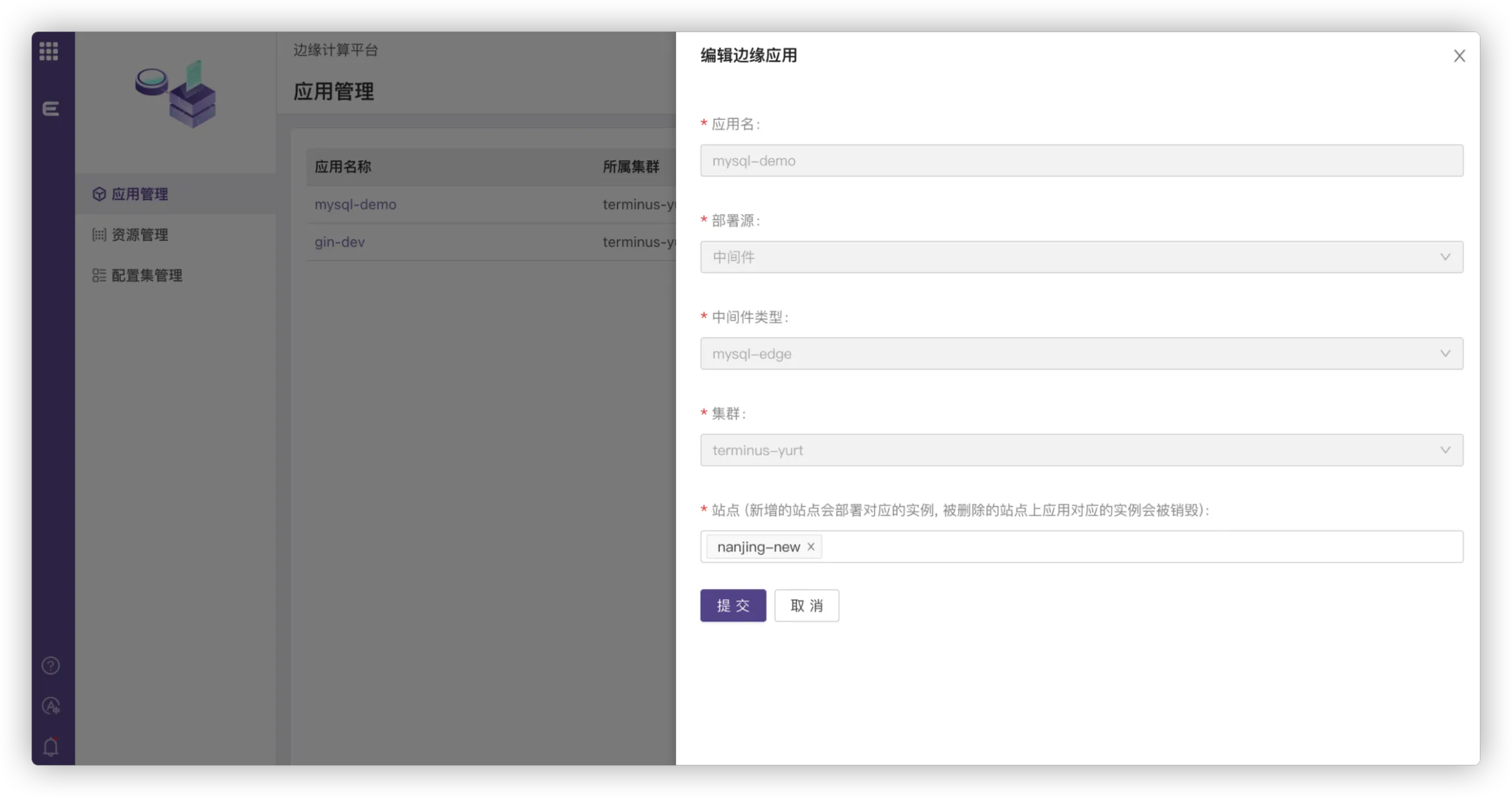The width and height of the screenshot is (1512, 797).
Task: Open the mysql-demo application link
Action: click(x=355, y=204)
